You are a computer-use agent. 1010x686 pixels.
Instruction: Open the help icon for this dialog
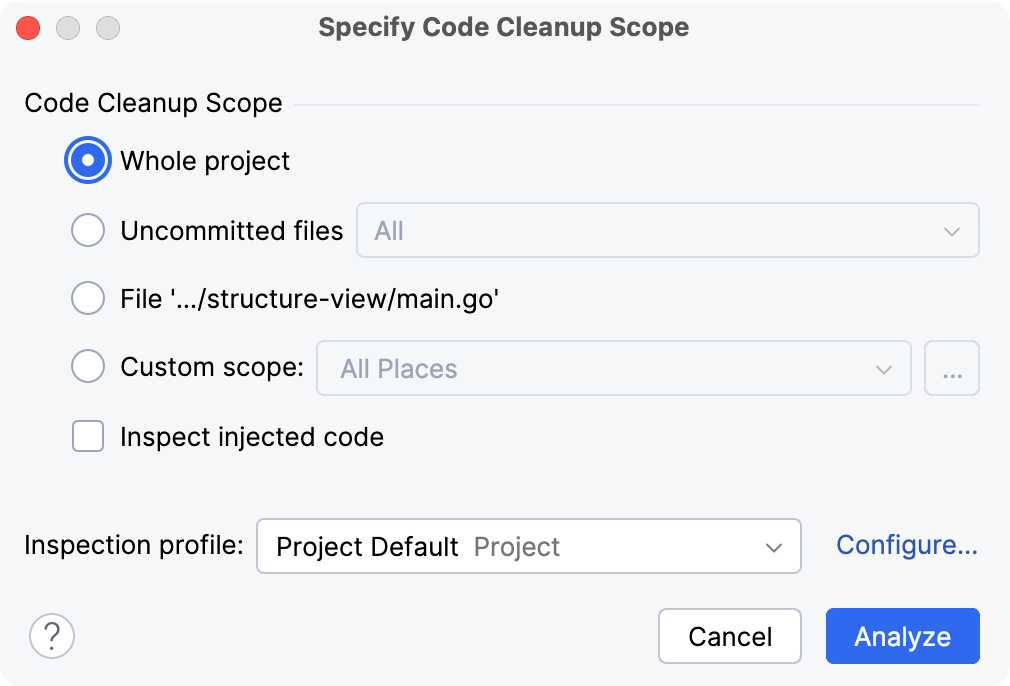pyautogui.click(x=51, y=636)
